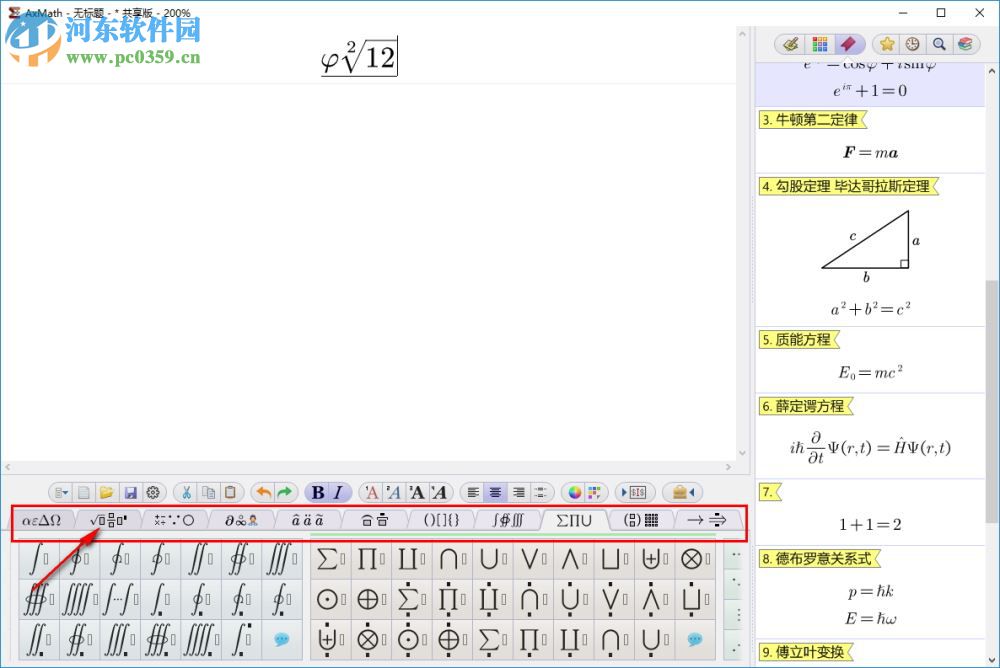This screenshot has height=668, width=1000.
Task: Open the search magnifier in the formula library panel
Action: click(940, 45)
